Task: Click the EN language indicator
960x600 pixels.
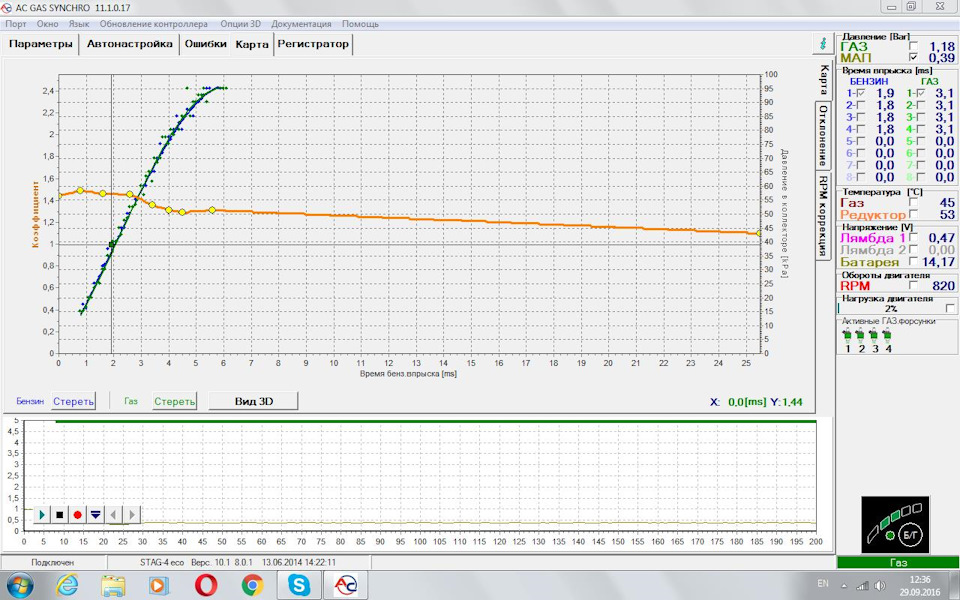Action: tap(823, 583)
